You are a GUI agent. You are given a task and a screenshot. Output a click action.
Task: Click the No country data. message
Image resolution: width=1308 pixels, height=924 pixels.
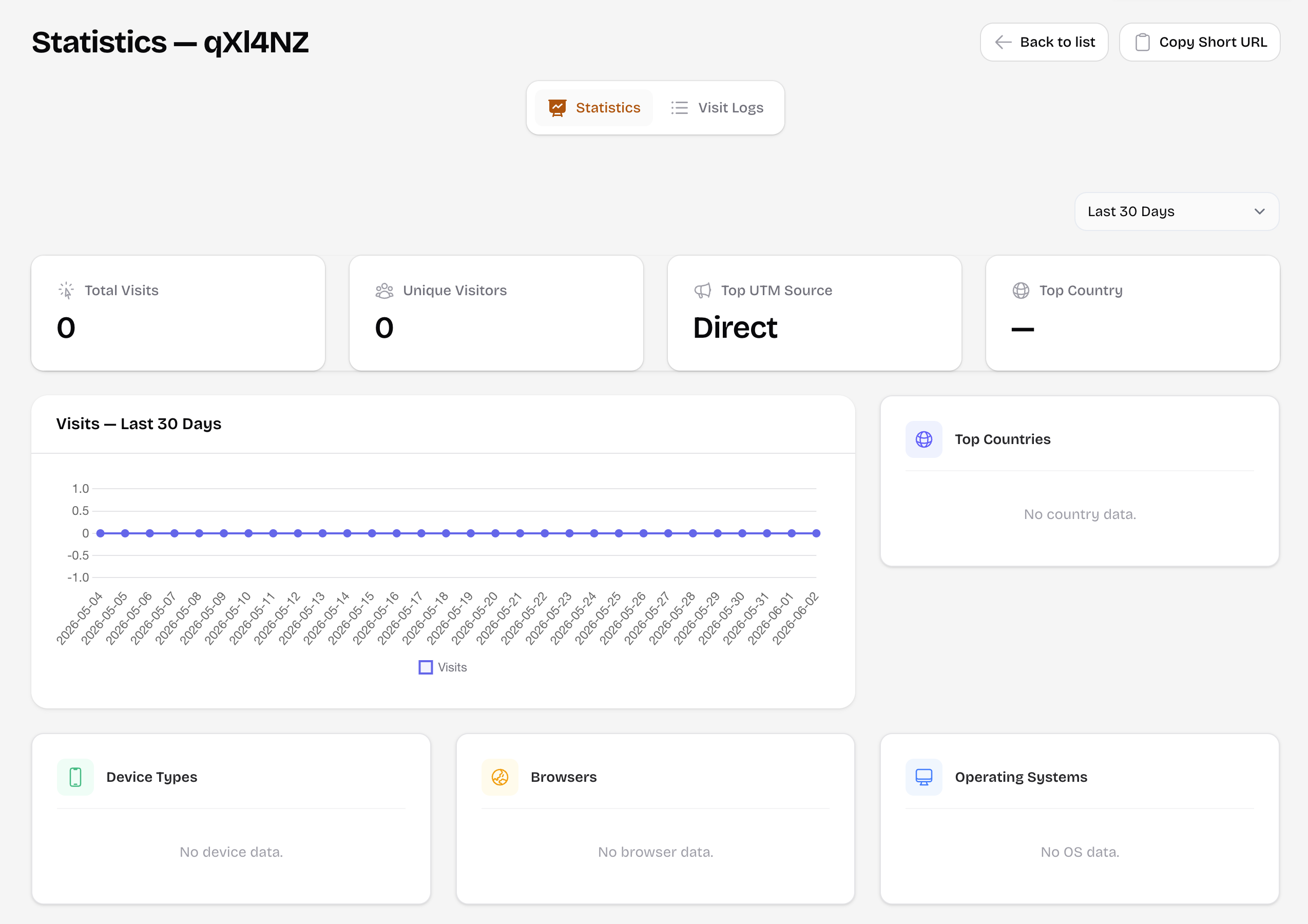pyautogui.click(x=1080, y=514)
